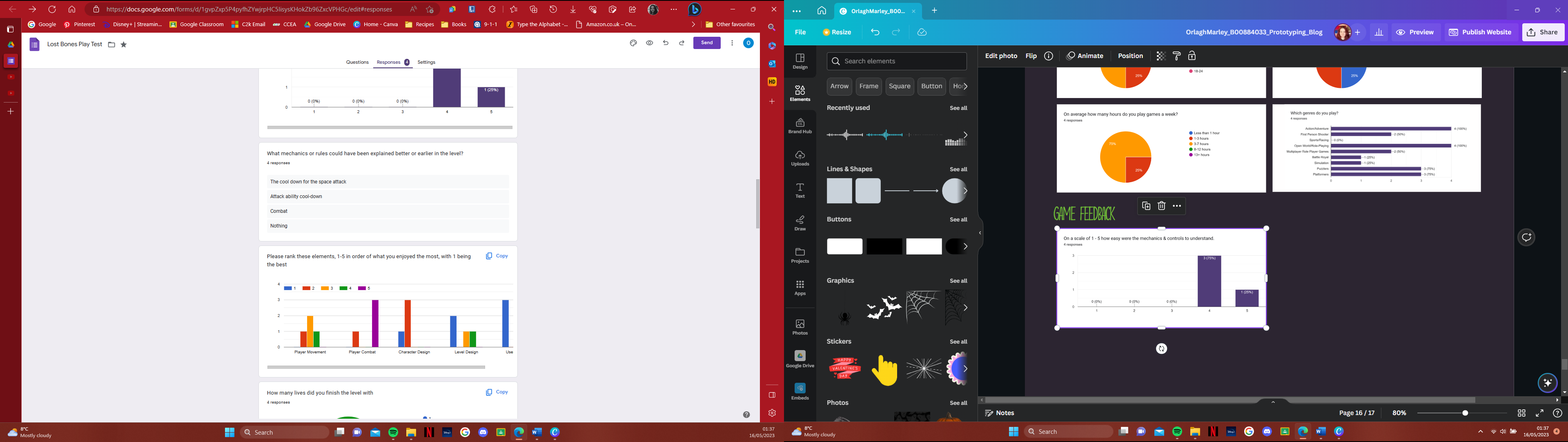Click Resize button in Canva

pyautogui.click(x=837, y=32)
